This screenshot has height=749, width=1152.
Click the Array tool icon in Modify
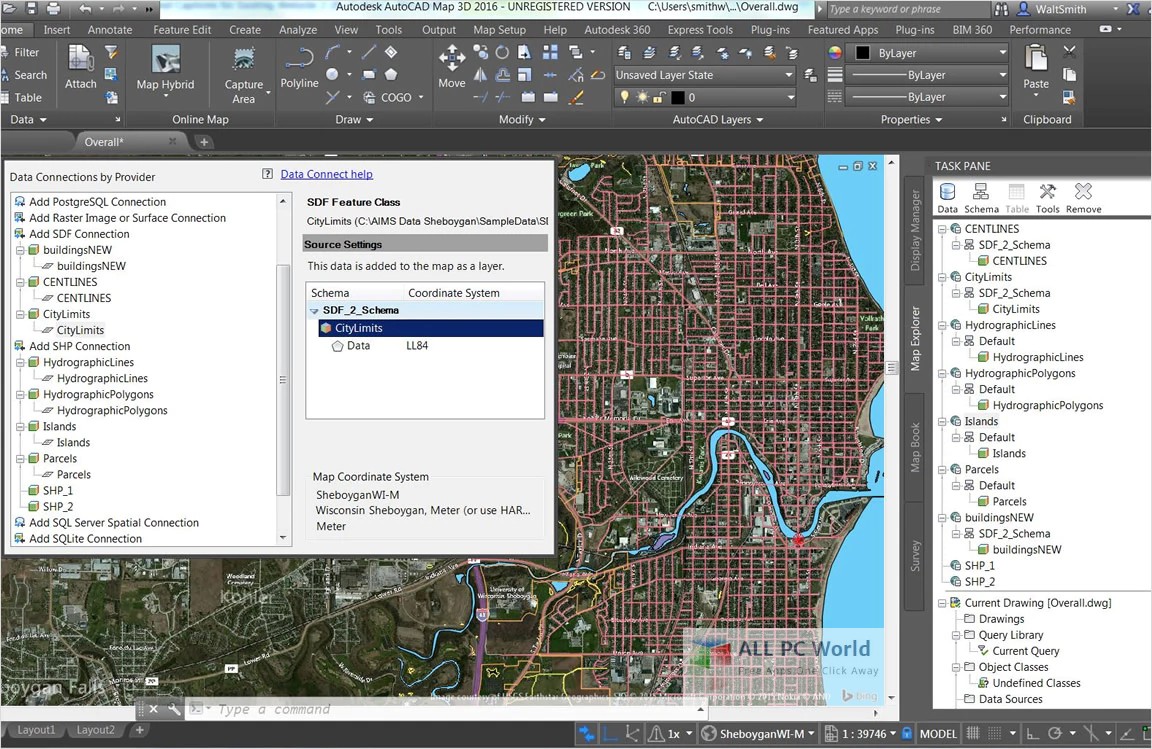(550, 52)
